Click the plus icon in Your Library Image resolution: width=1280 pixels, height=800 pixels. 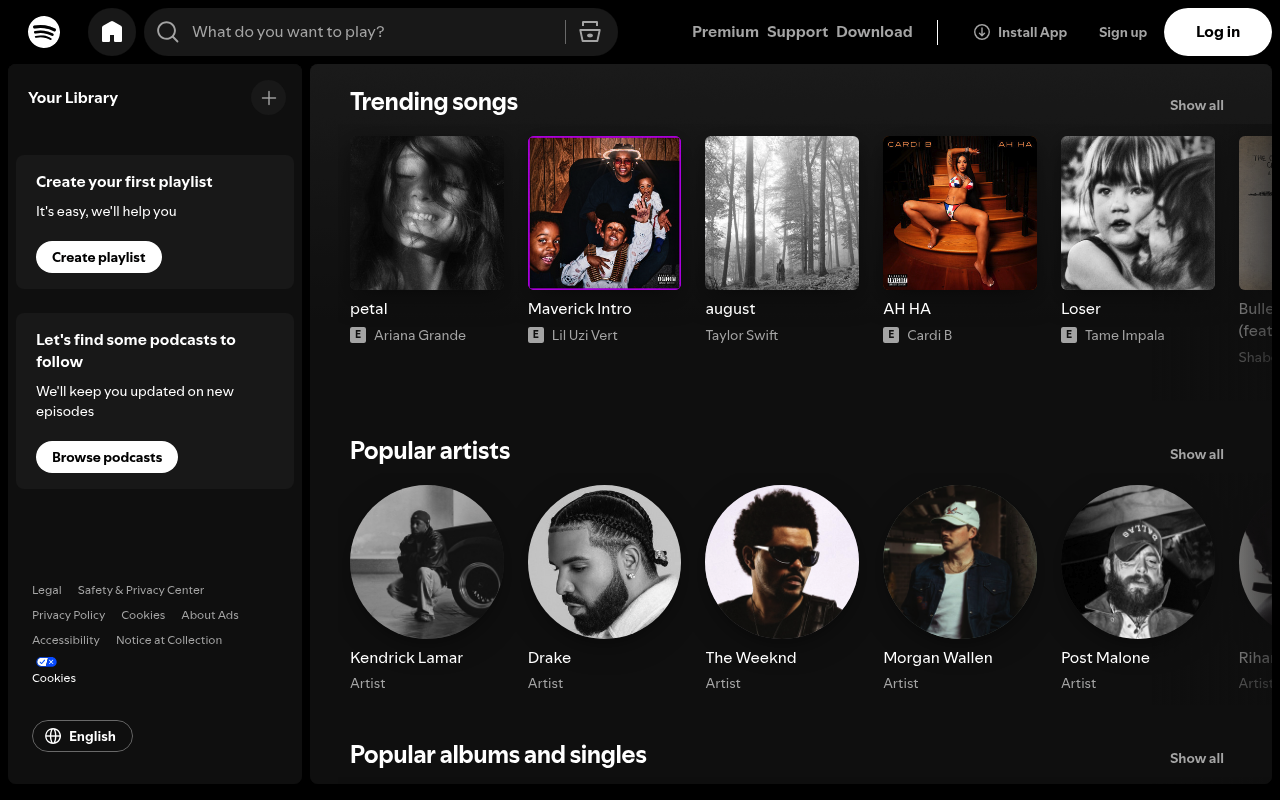268,98
